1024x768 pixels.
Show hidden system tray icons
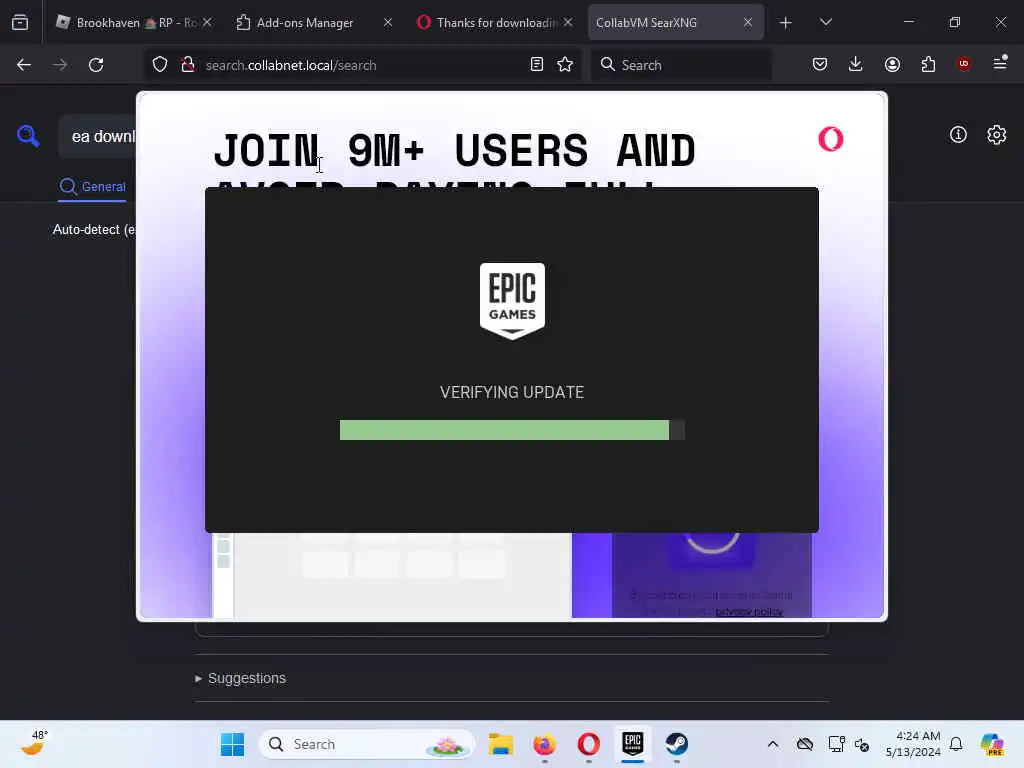pyautogui.click(x=773, y=744)
